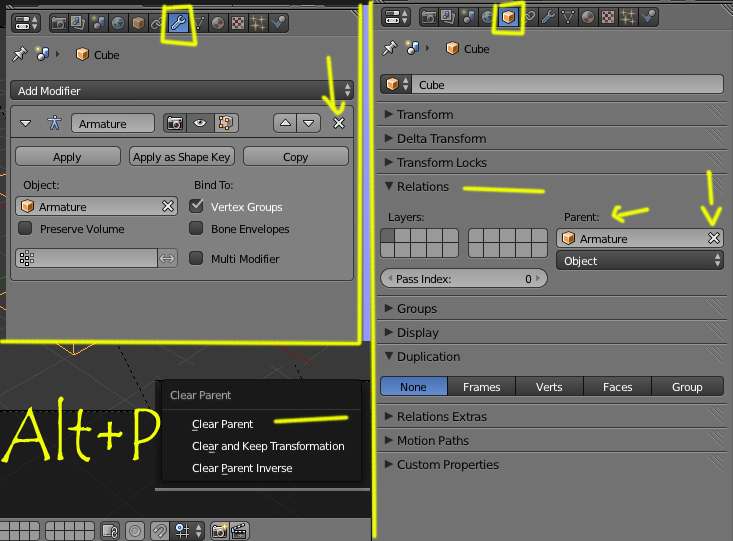
Task: Enable Bone Envelopes checkbox
Action: 196,228
